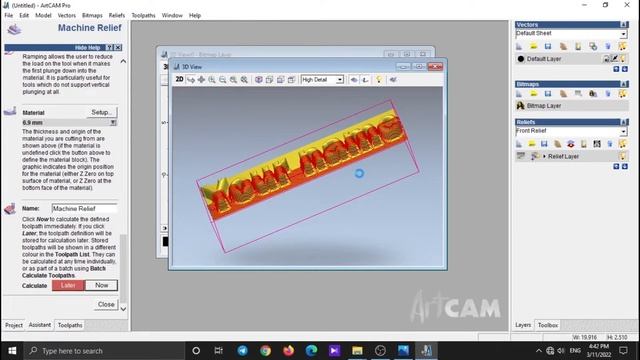The width and height of the screenshot is (640, 360).
Task: Expand the Relief Layer arrow
Action: 544,156
